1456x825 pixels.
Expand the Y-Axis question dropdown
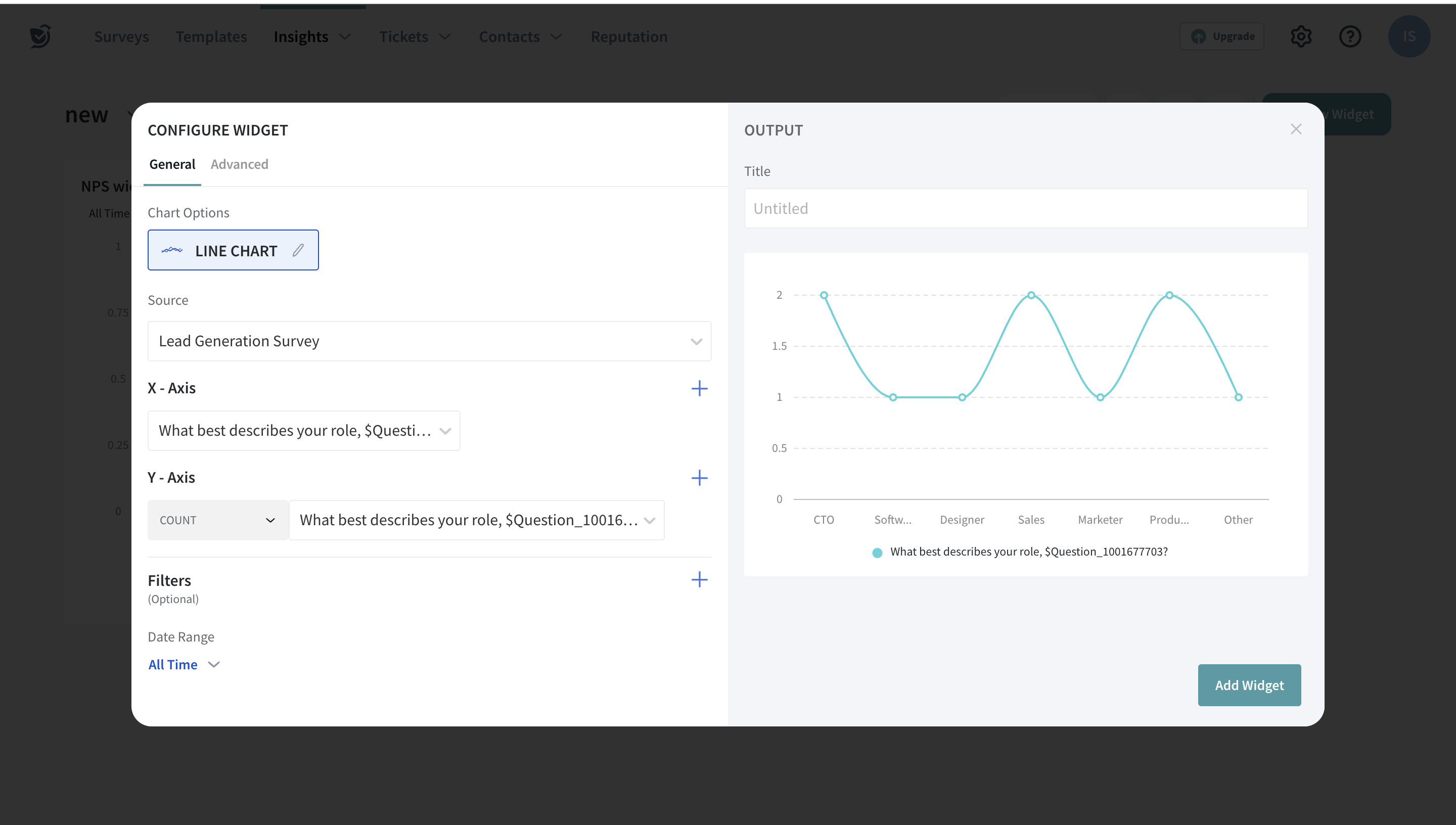click(x=476, y=520)
